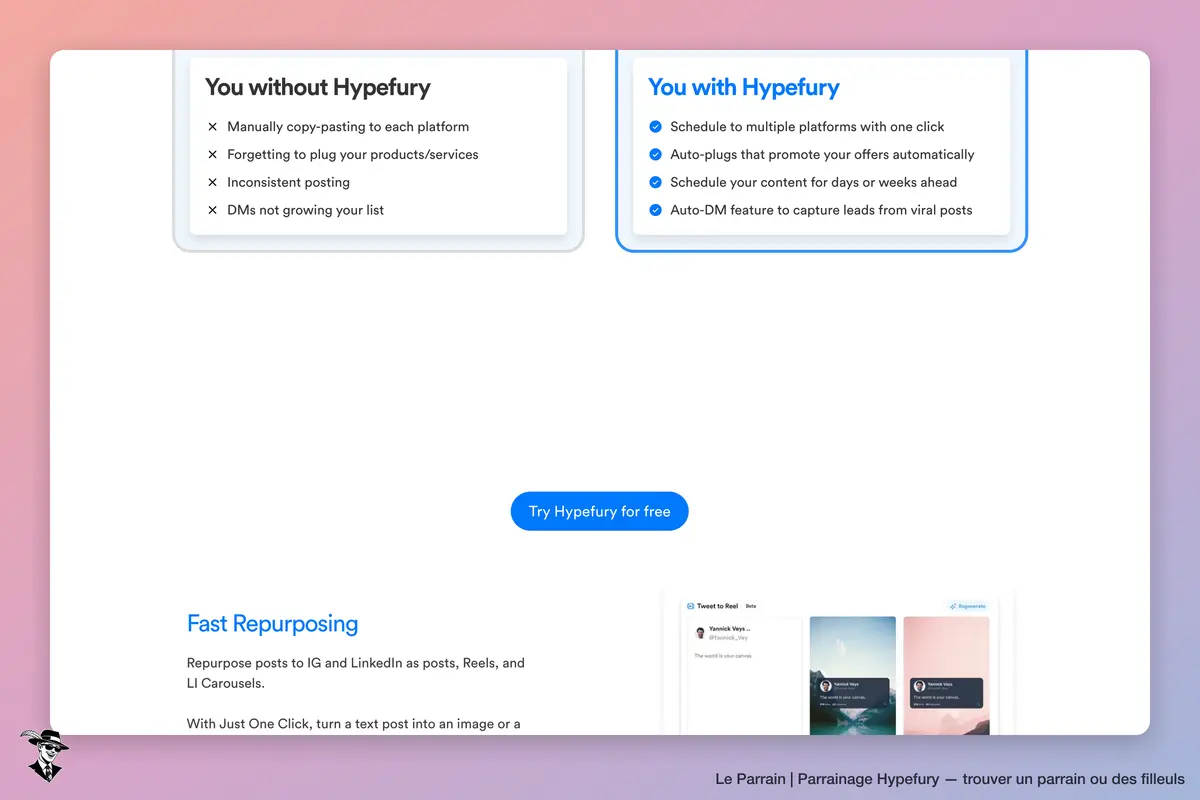Click the X beside Inconsistent posting
The width and height of the screenshot is (1200, 800).
(212, 183)
